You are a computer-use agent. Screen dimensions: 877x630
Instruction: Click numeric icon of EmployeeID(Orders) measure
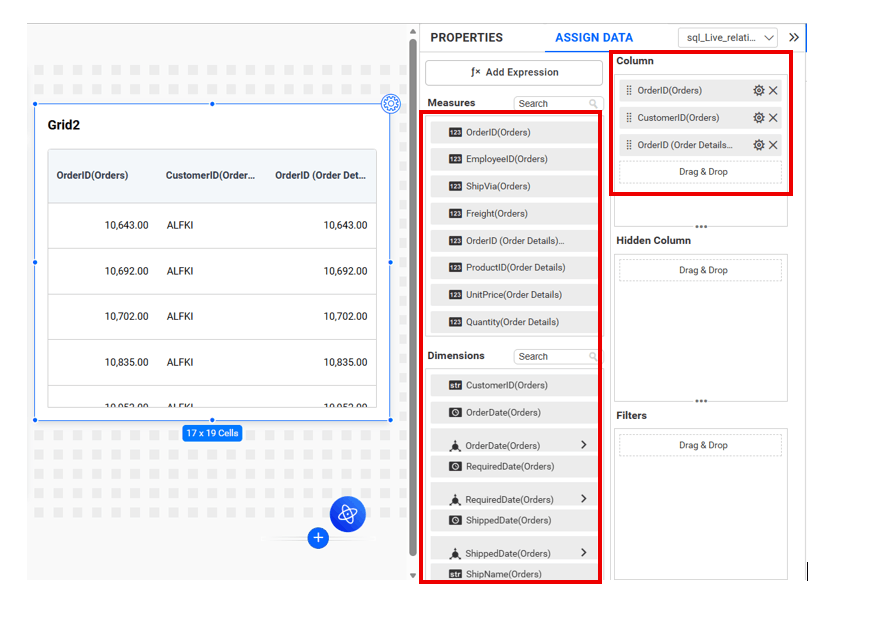click(x=455, y=159)
